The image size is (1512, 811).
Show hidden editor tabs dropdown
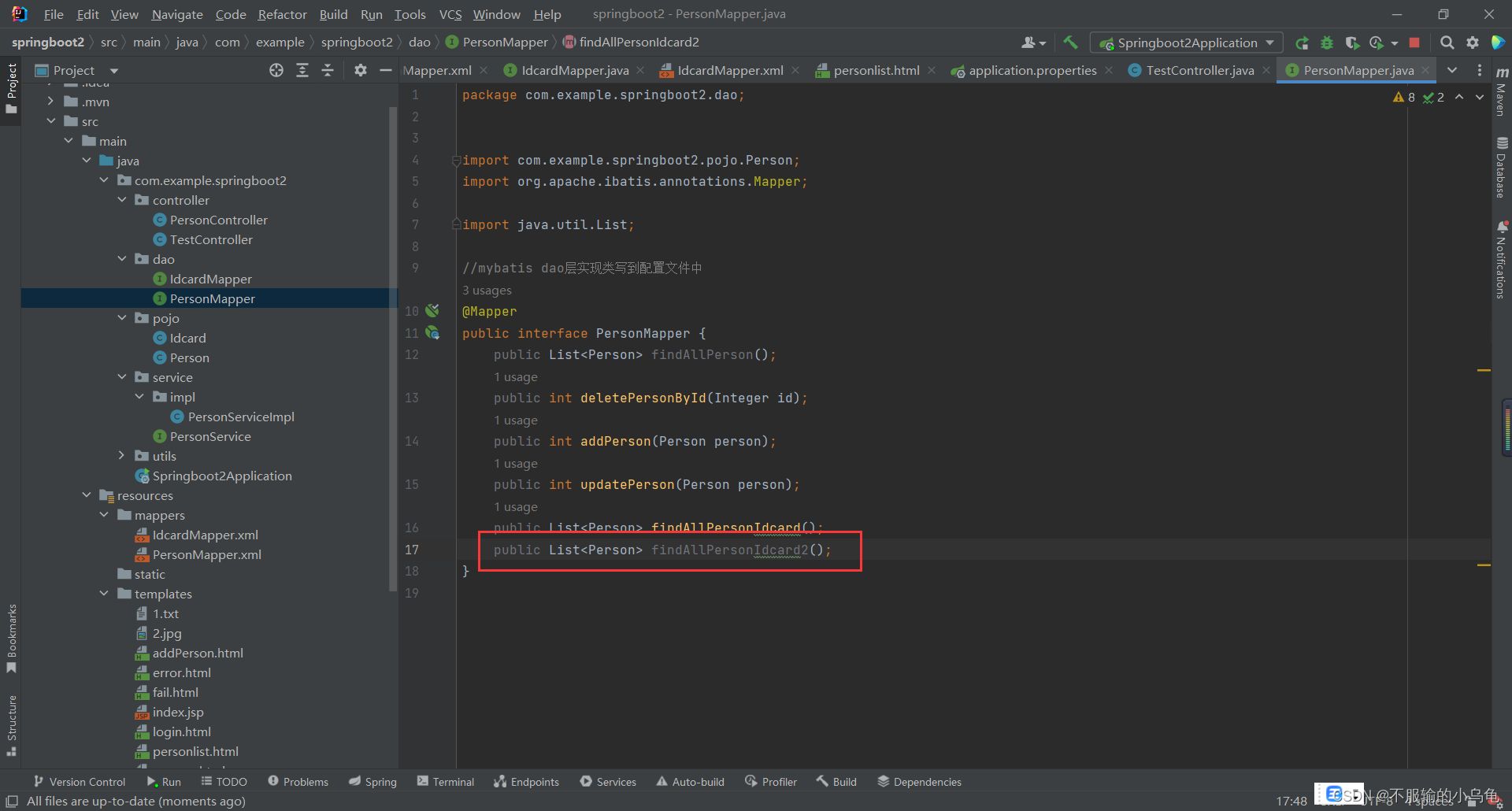(x=1452, y=70)
